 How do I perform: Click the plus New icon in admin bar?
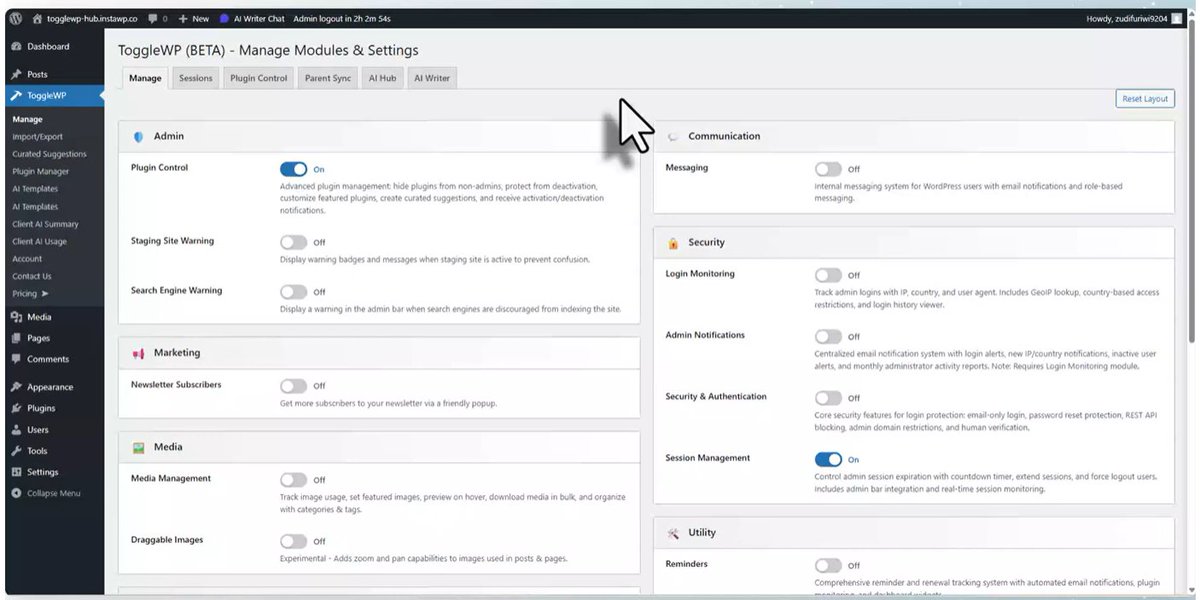tap(182, 18)
